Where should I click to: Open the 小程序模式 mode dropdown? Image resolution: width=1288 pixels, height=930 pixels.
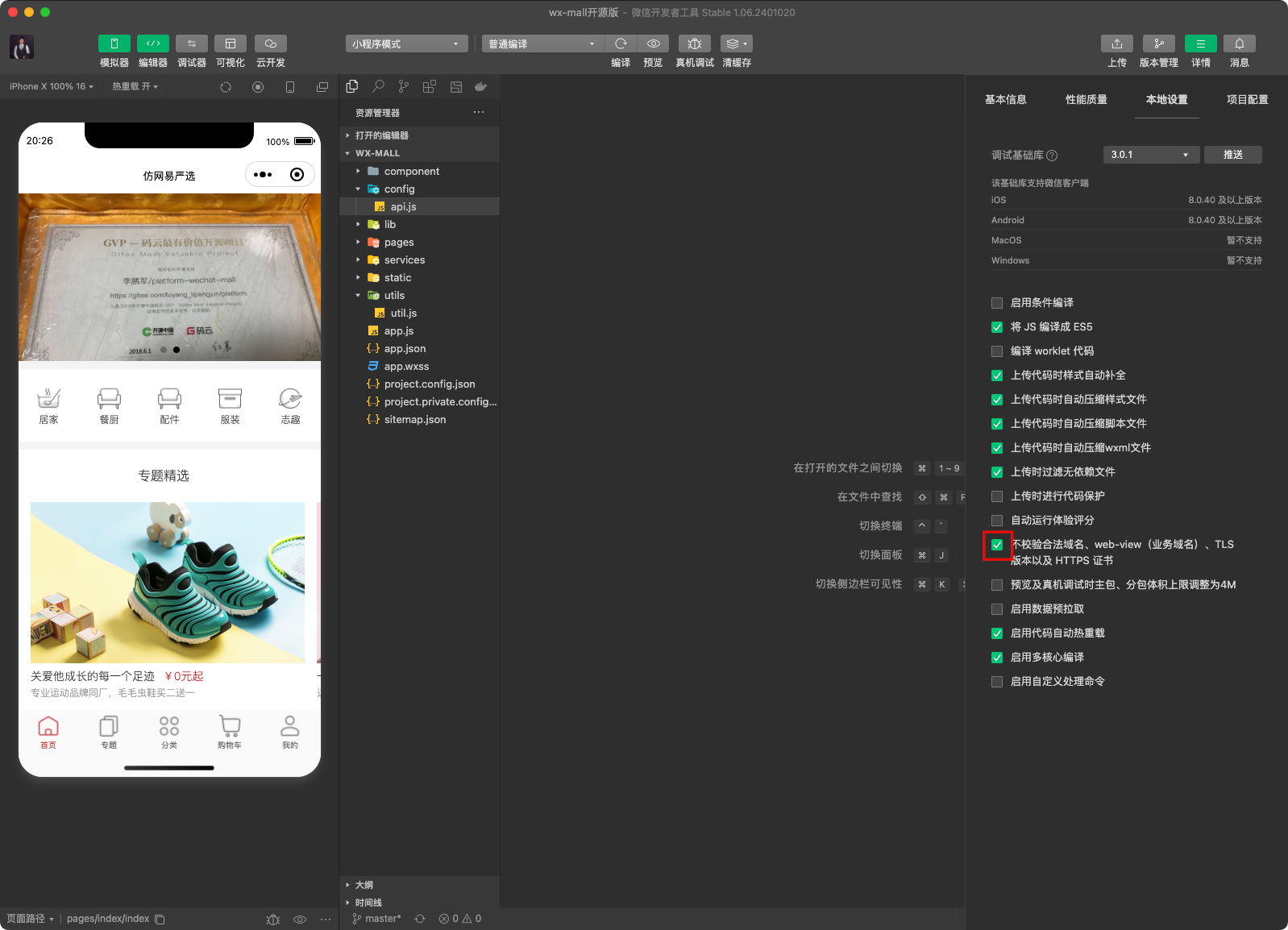coord(406,44)
